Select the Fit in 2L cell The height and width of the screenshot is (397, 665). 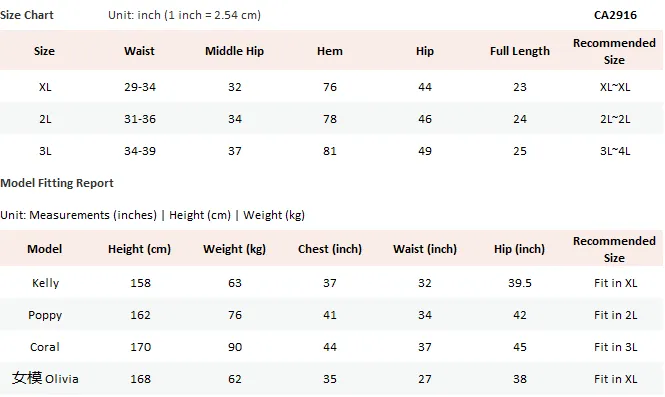click(615, 315)
